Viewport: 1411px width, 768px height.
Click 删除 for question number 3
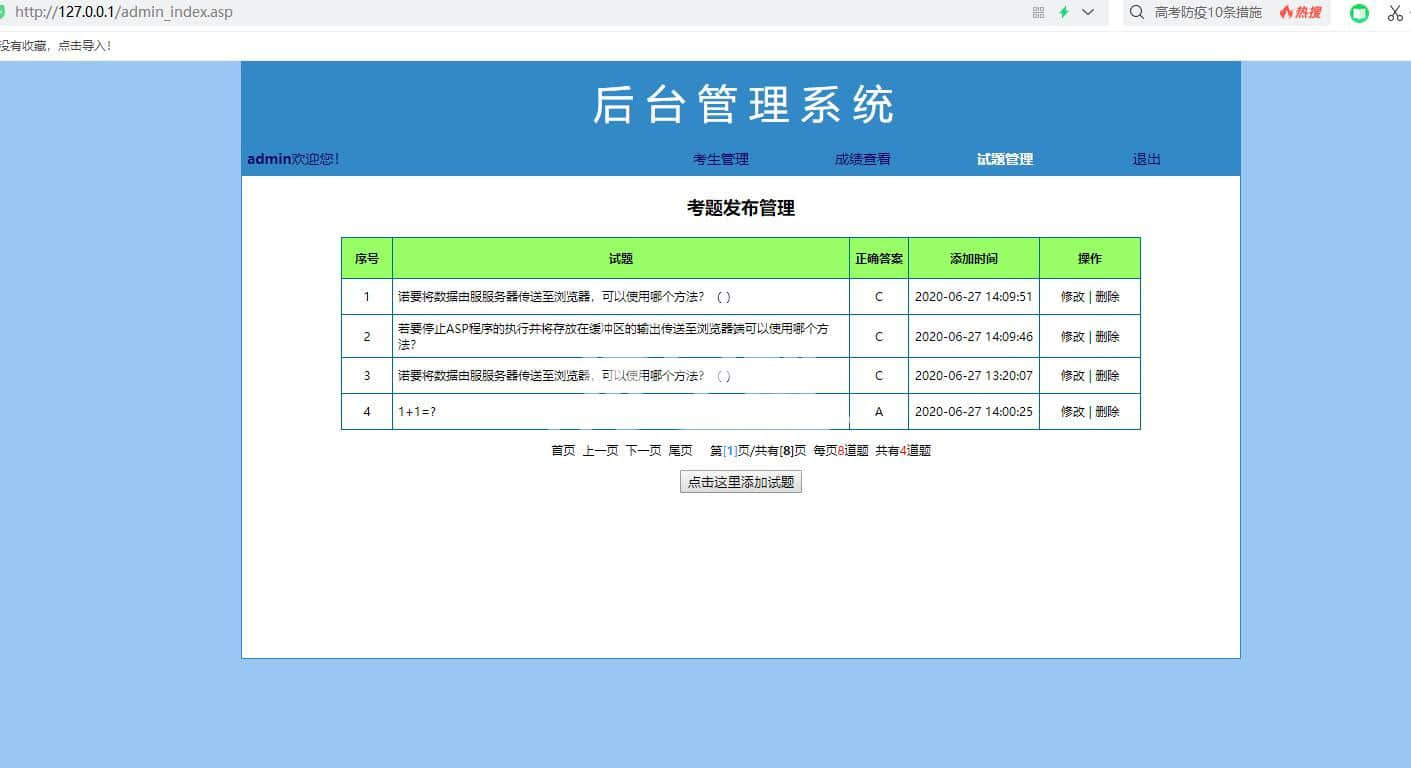tap(1107, 376)
